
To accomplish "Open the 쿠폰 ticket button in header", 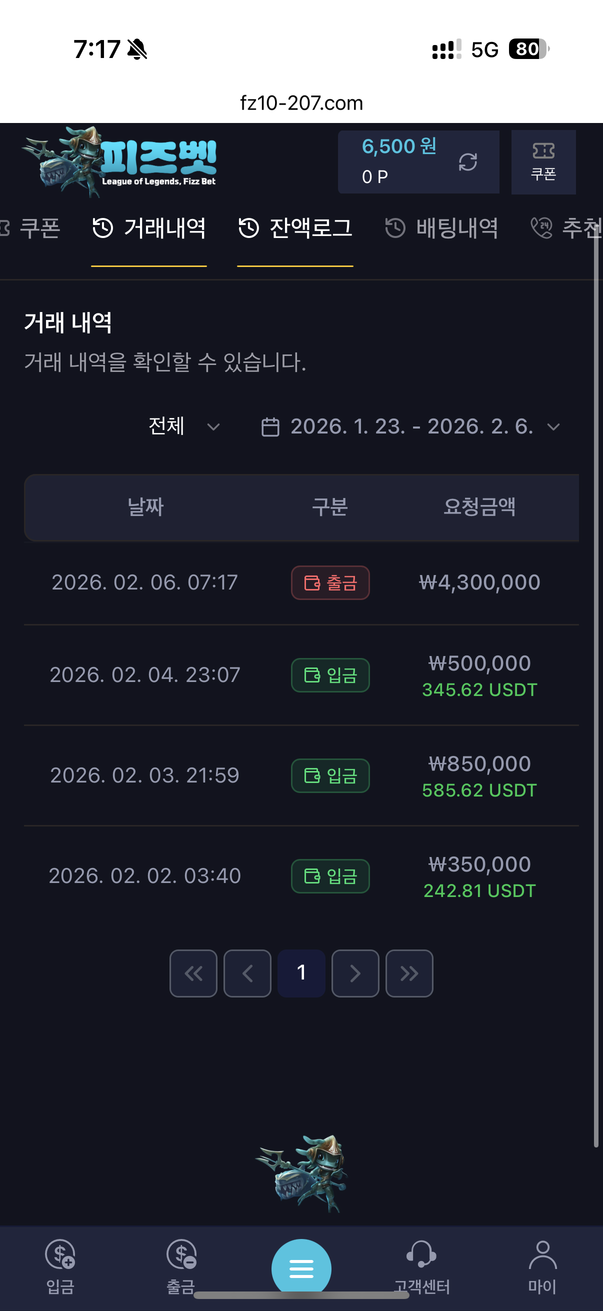I will 543,161.
